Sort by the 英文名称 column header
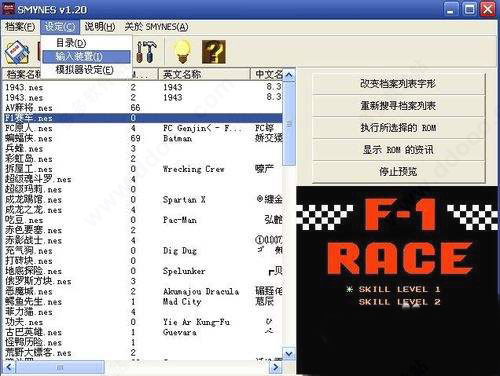Screen dimensions: 500x376 [x=204, y=74]
